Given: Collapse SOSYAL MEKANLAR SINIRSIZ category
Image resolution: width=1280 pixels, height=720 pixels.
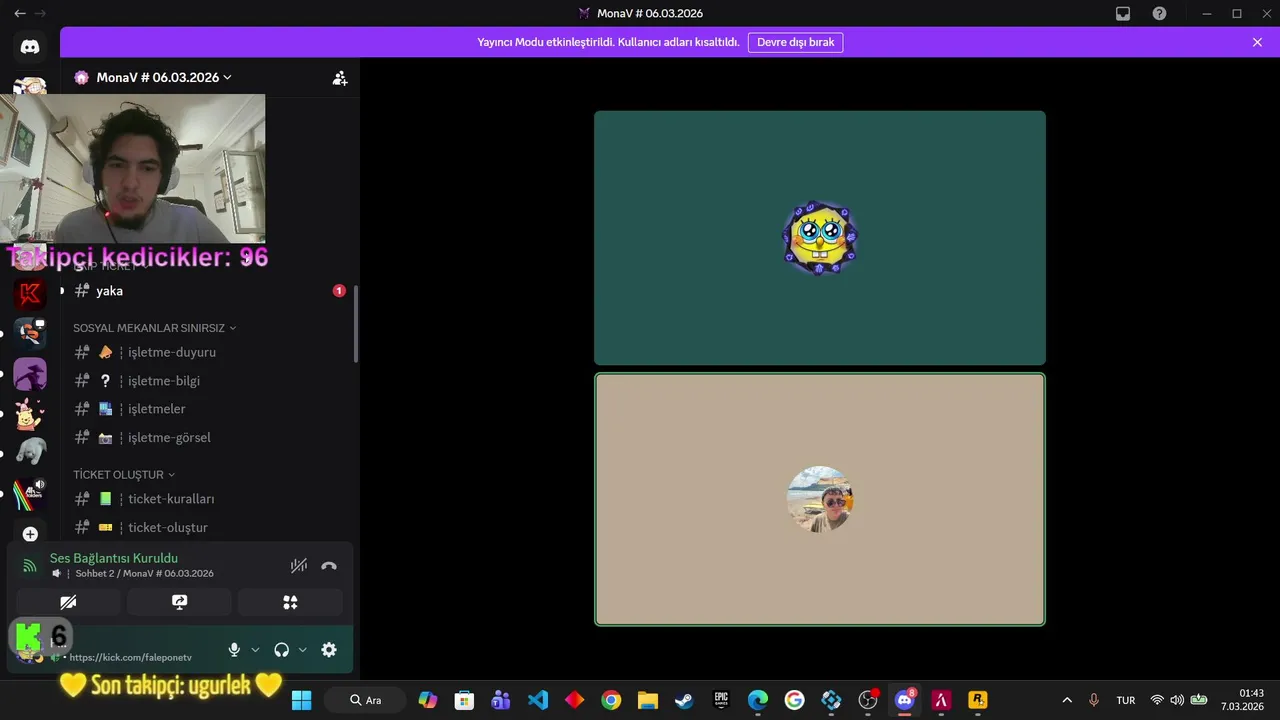Looking at the screenshot, I should tap(155, 328).
